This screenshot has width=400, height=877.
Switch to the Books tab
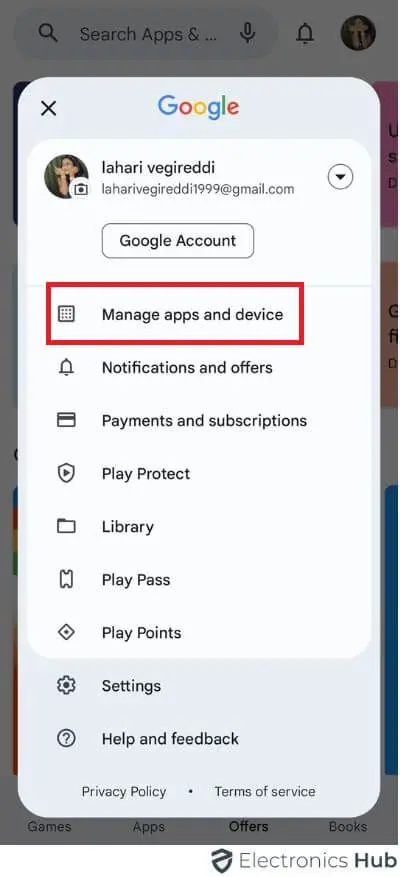point(348,826)
